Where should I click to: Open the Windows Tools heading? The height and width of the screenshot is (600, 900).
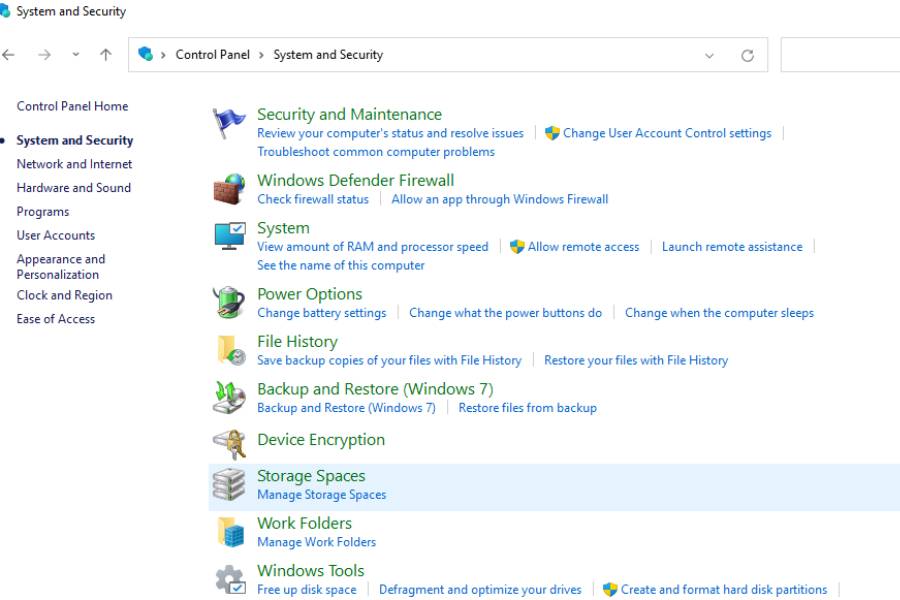pyautogui.click(x=311, y=571)
